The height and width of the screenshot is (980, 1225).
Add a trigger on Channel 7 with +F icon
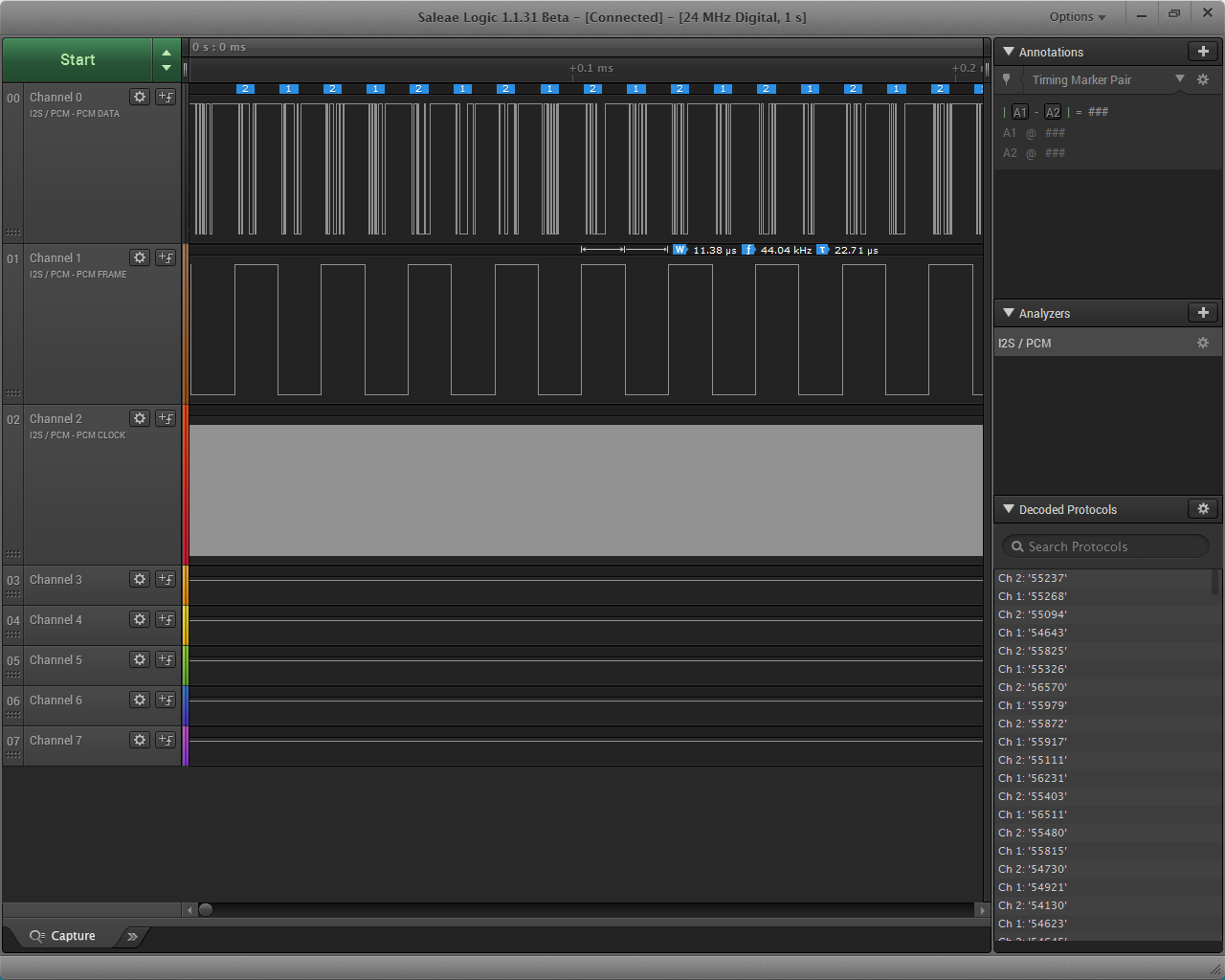pos(165,739)
